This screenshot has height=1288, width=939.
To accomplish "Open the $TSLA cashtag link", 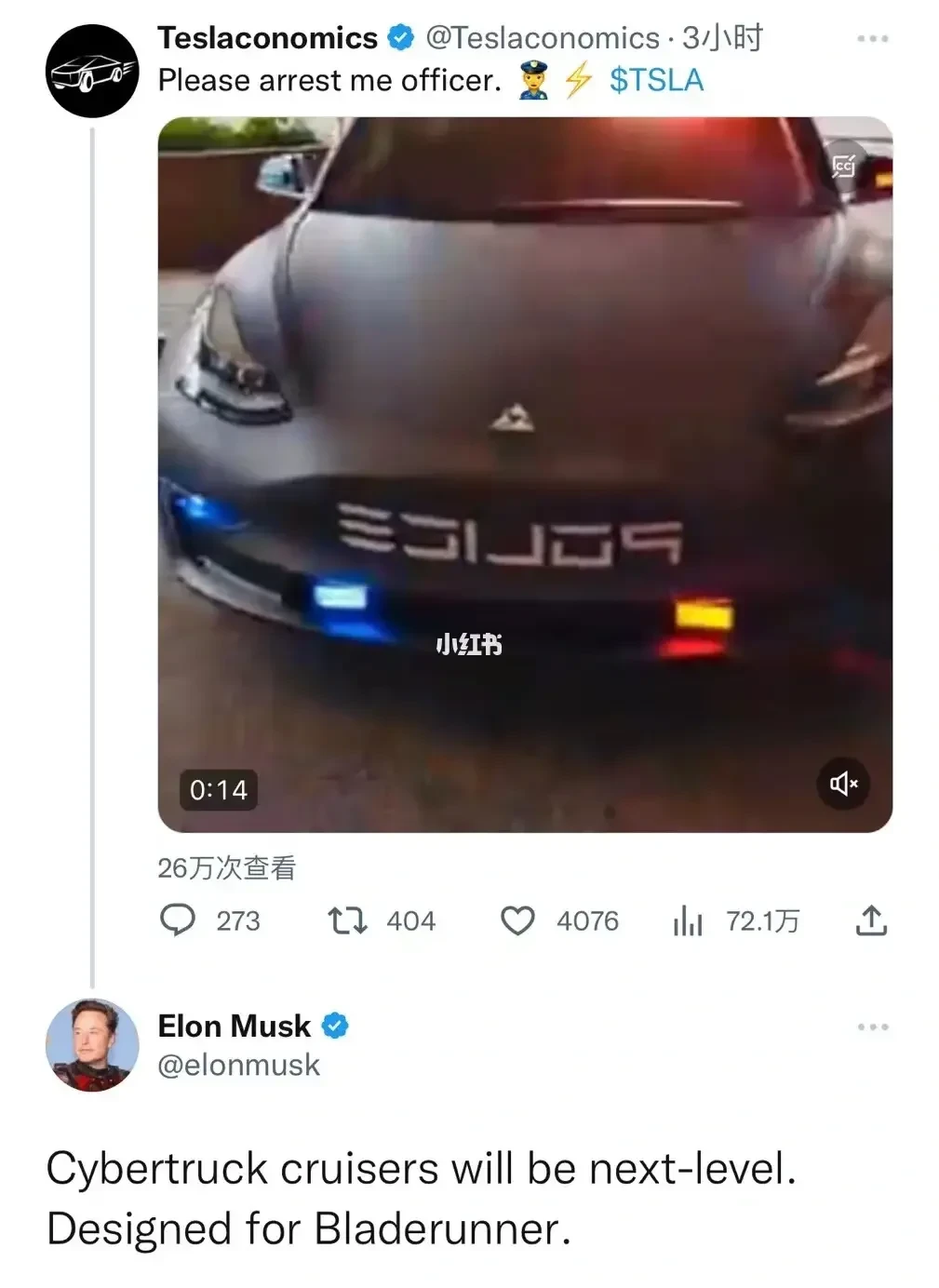I will pos(656,80).
